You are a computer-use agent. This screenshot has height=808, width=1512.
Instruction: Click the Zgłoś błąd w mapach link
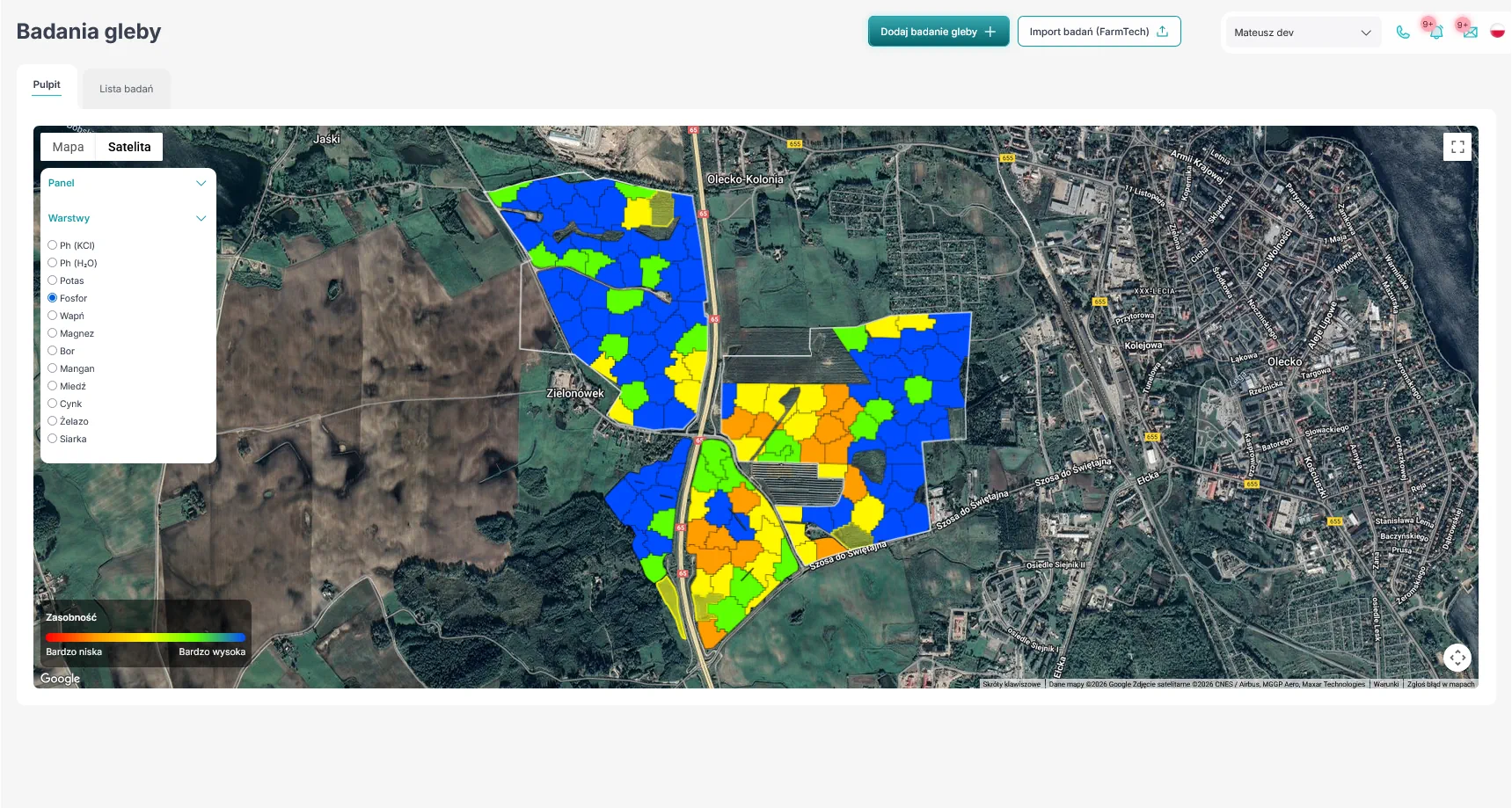[x=1440, y=684]
